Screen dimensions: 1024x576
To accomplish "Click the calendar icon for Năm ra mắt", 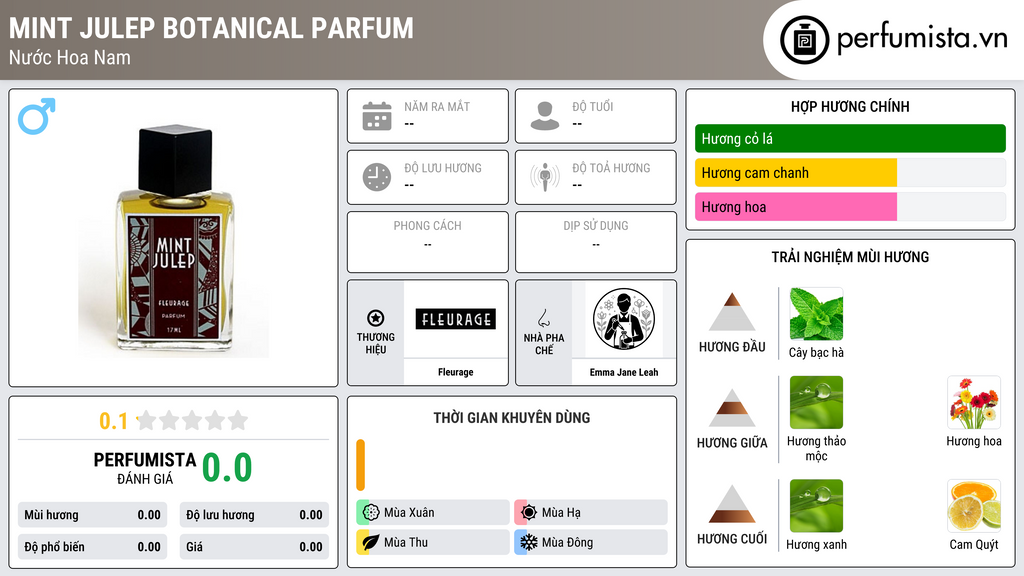I will (377, 116).
